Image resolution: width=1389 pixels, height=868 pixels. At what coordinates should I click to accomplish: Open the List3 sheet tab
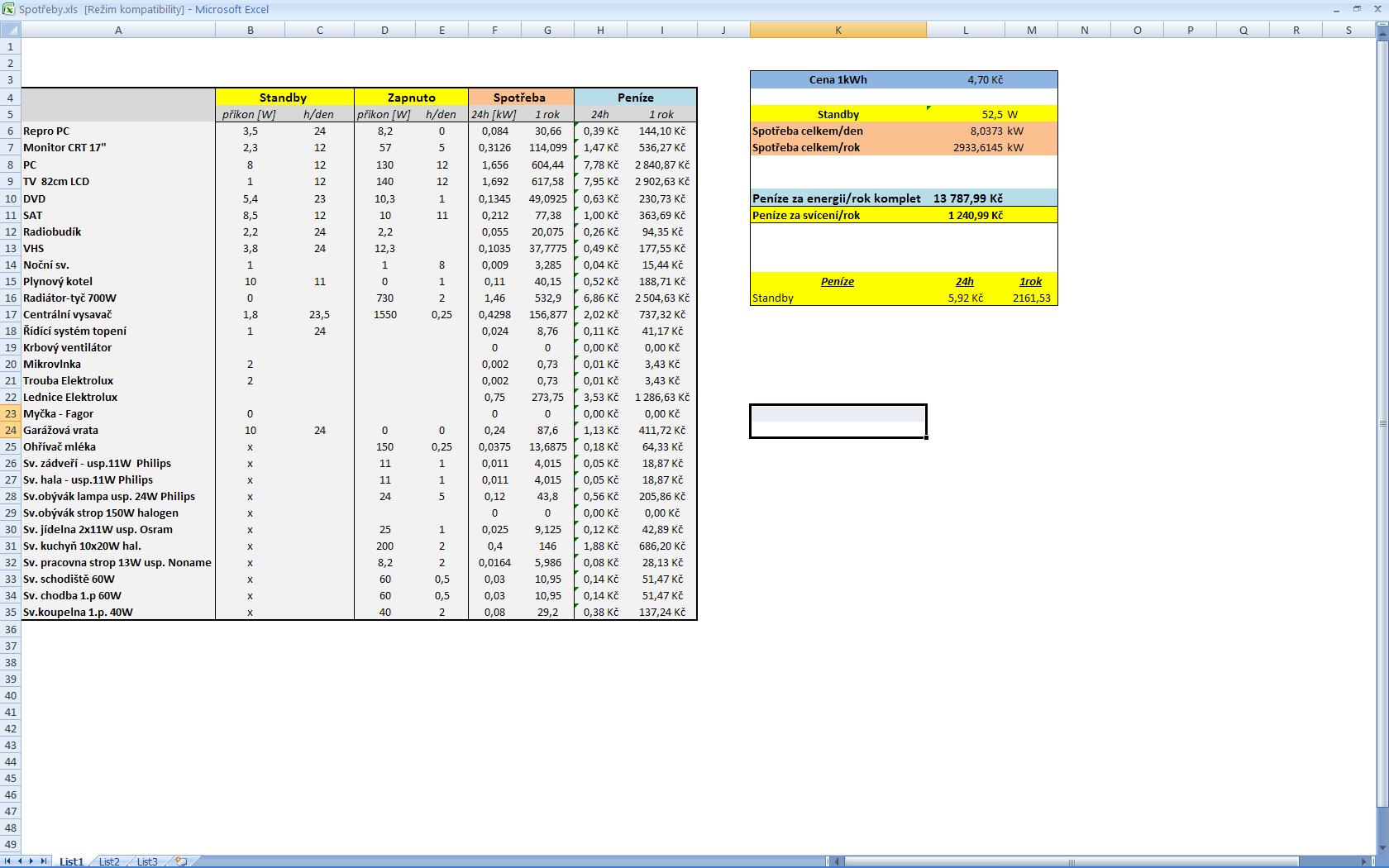(x=146, y=861)
